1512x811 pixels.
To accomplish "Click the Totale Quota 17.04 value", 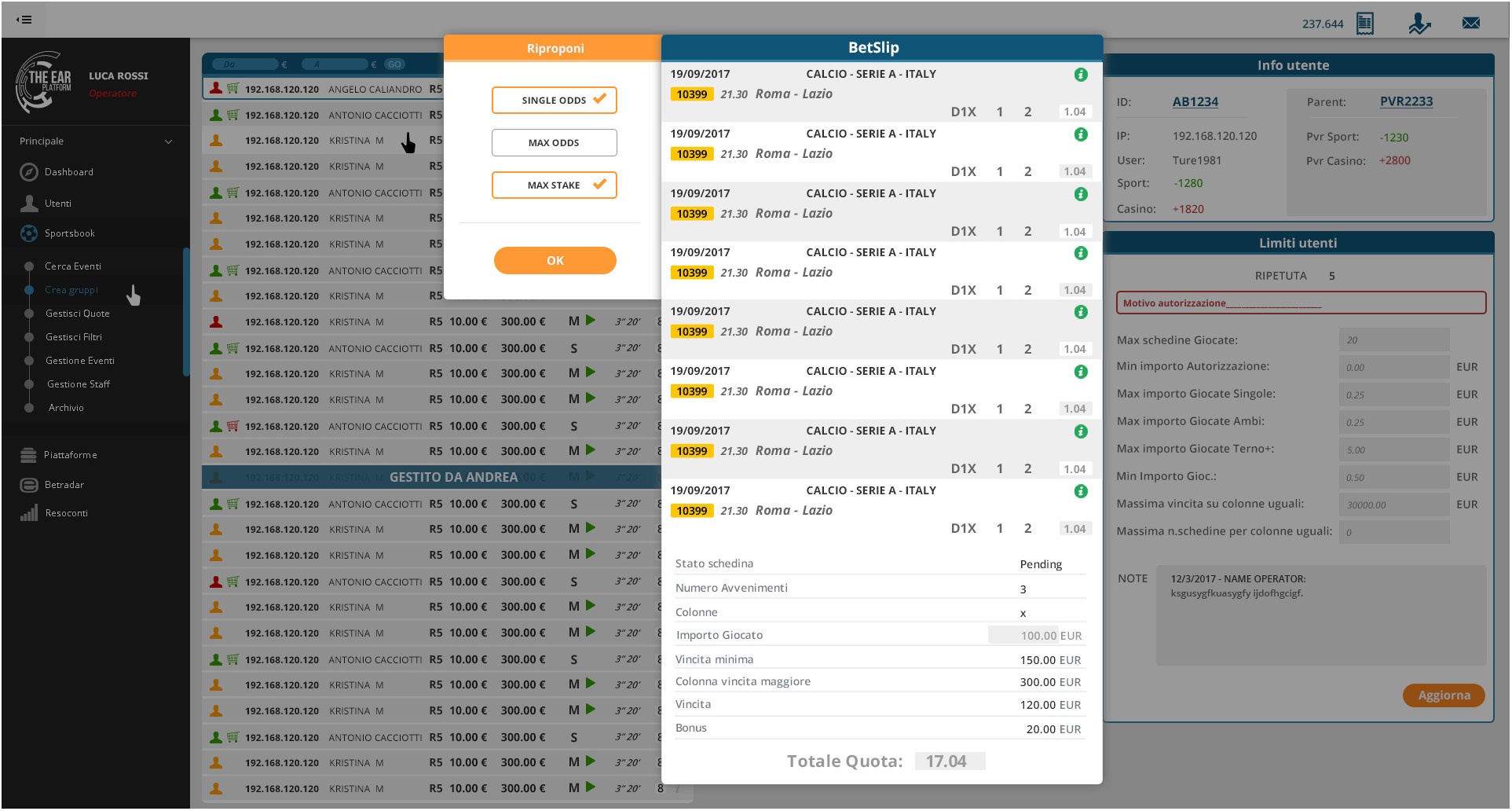I will (x=950, y=761).
